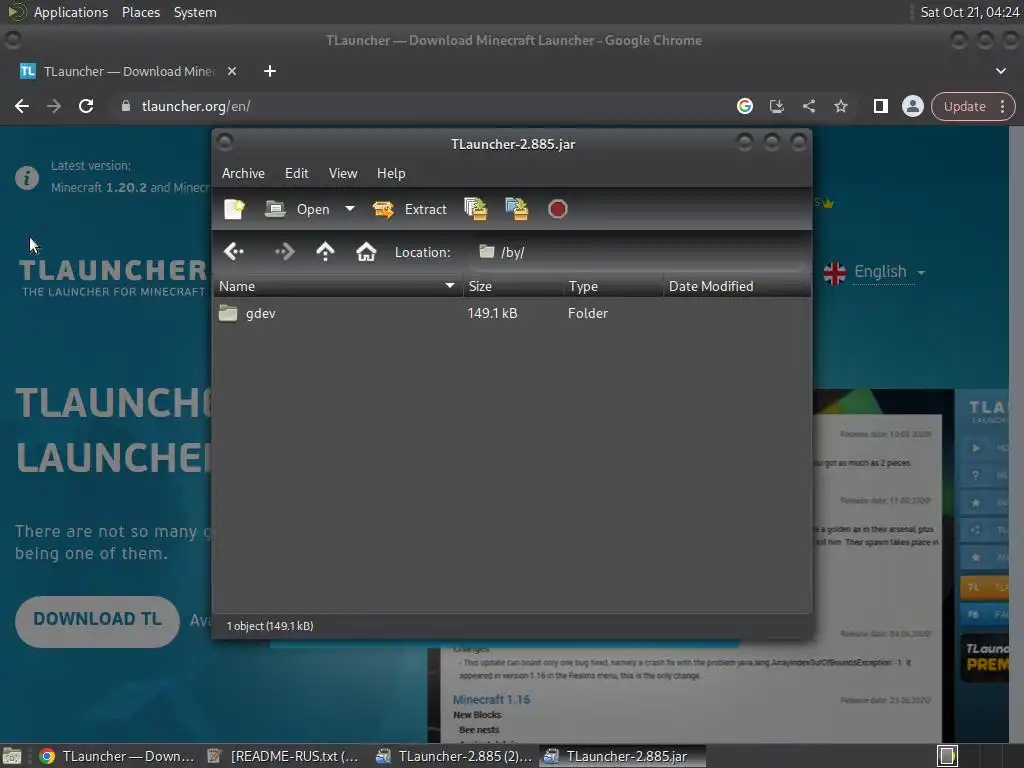The width and height of the screenshot is (1024, 768).
Task: Add a folder to archive icon
Action: (517, 209)
